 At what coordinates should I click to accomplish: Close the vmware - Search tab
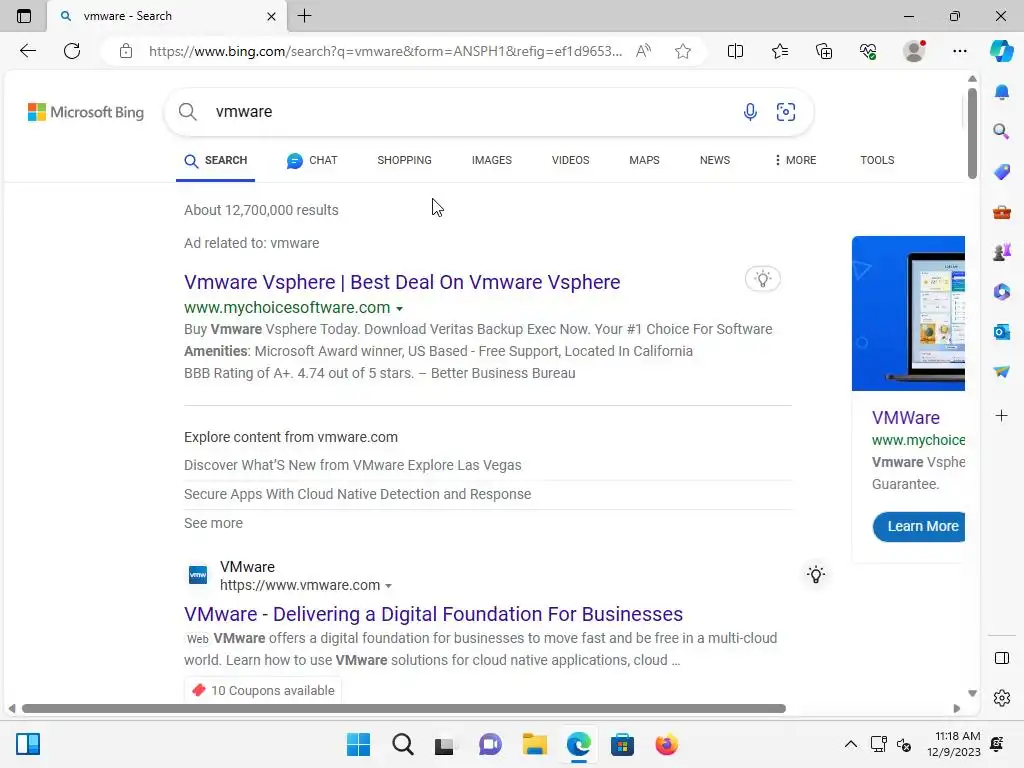(x=271, y=16)
